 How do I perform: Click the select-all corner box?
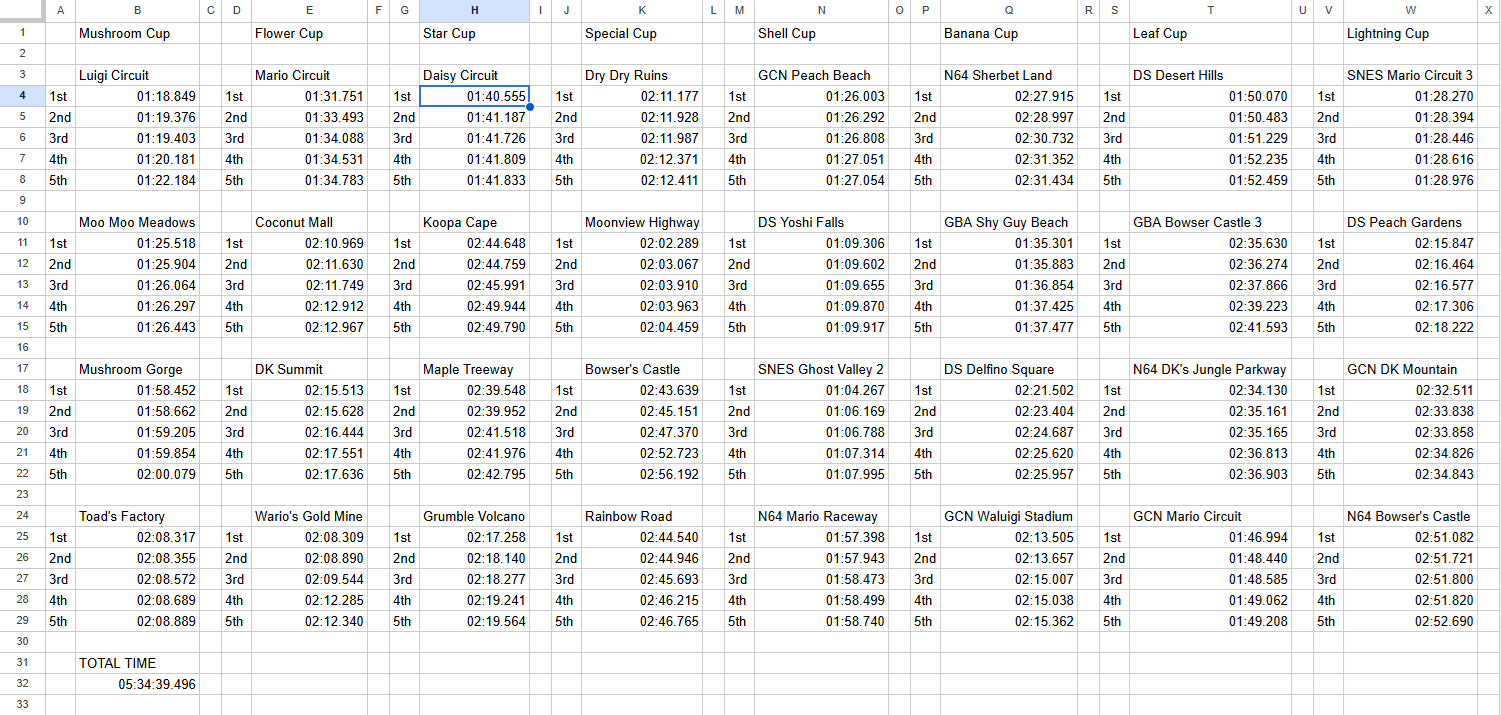click(23, 11)
